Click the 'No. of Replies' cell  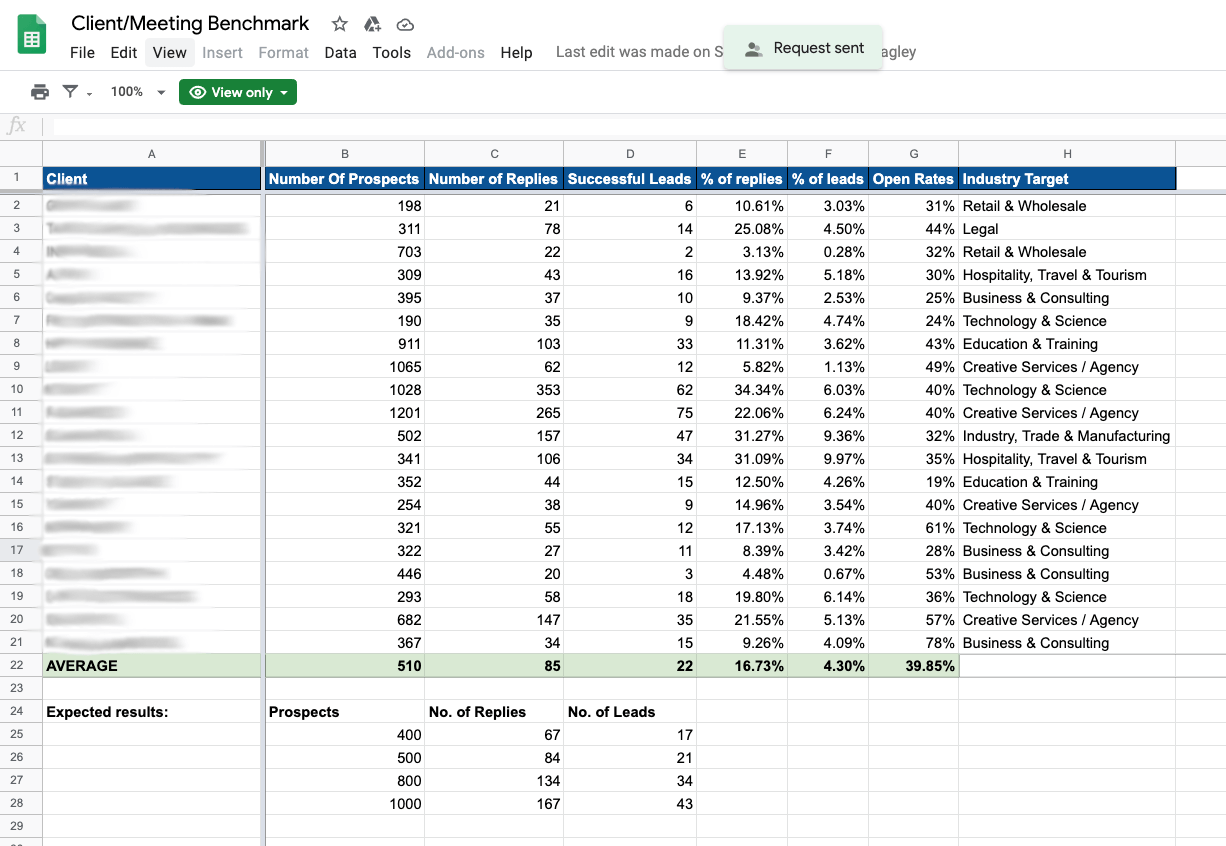pyautogui.click(x=494, y=712)
